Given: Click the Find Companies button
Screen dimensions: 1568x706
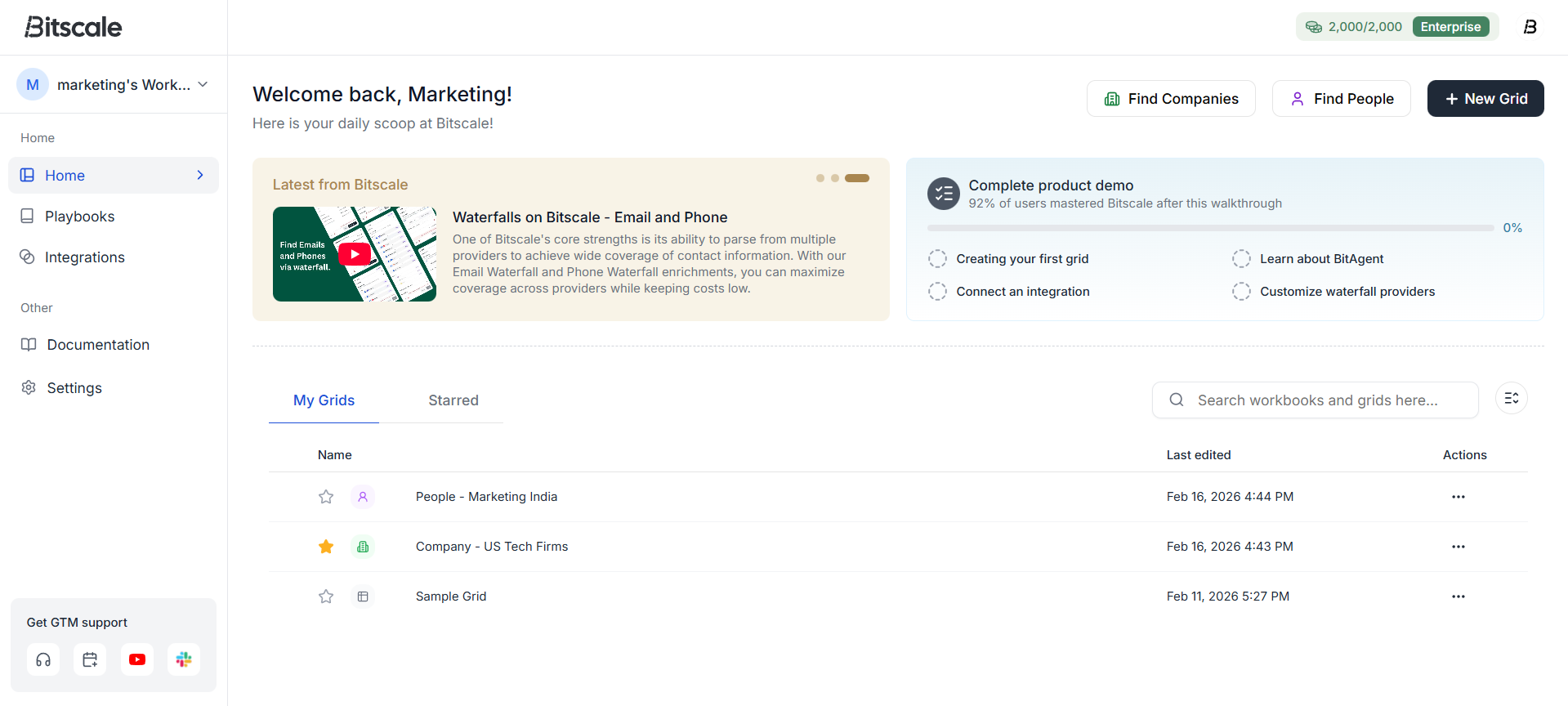Looking at the screenshot, I should click(x=1171, y=98).
